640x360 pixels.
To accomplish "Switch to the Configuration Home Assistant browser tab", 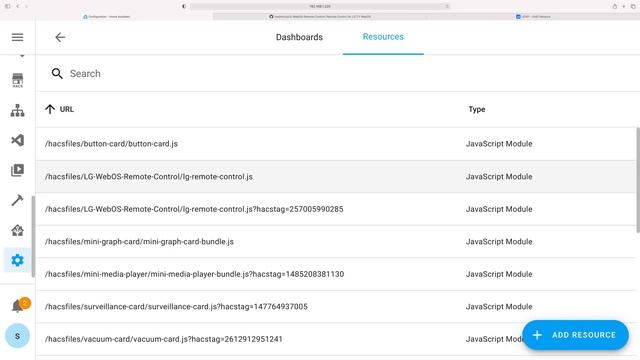I will (x=107, y=17).
